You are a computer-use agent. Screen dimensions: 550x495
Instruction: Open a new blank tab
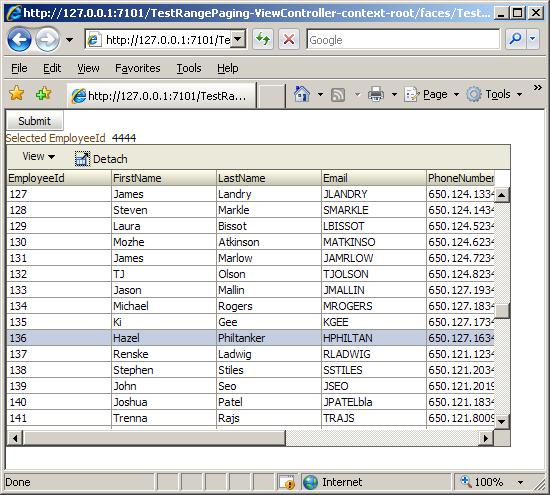coord(271,96)
